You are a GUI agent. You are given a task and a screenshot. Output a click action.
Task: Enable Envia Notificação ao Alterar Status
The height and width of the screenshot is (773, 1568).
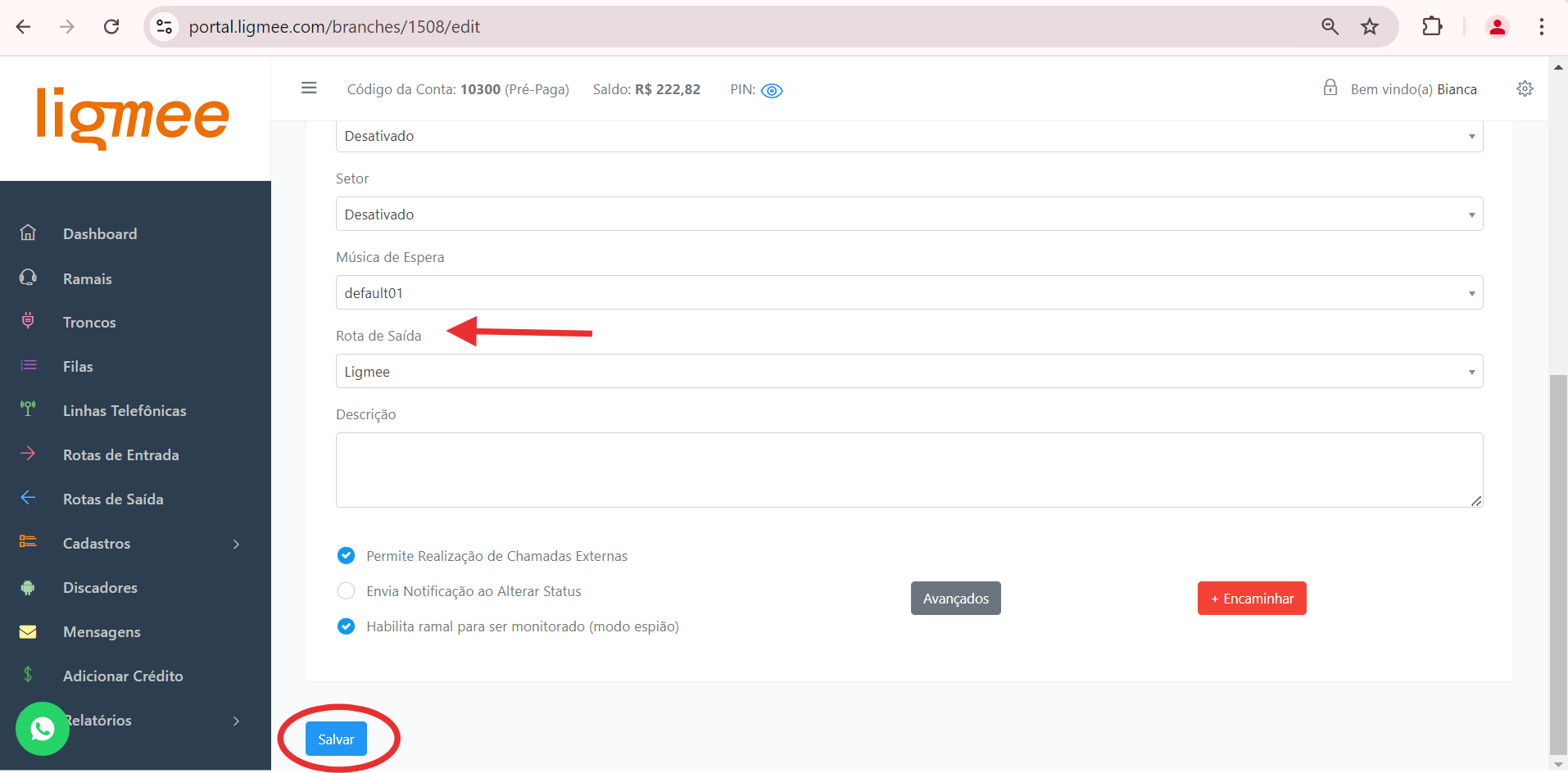click(347, 591)
